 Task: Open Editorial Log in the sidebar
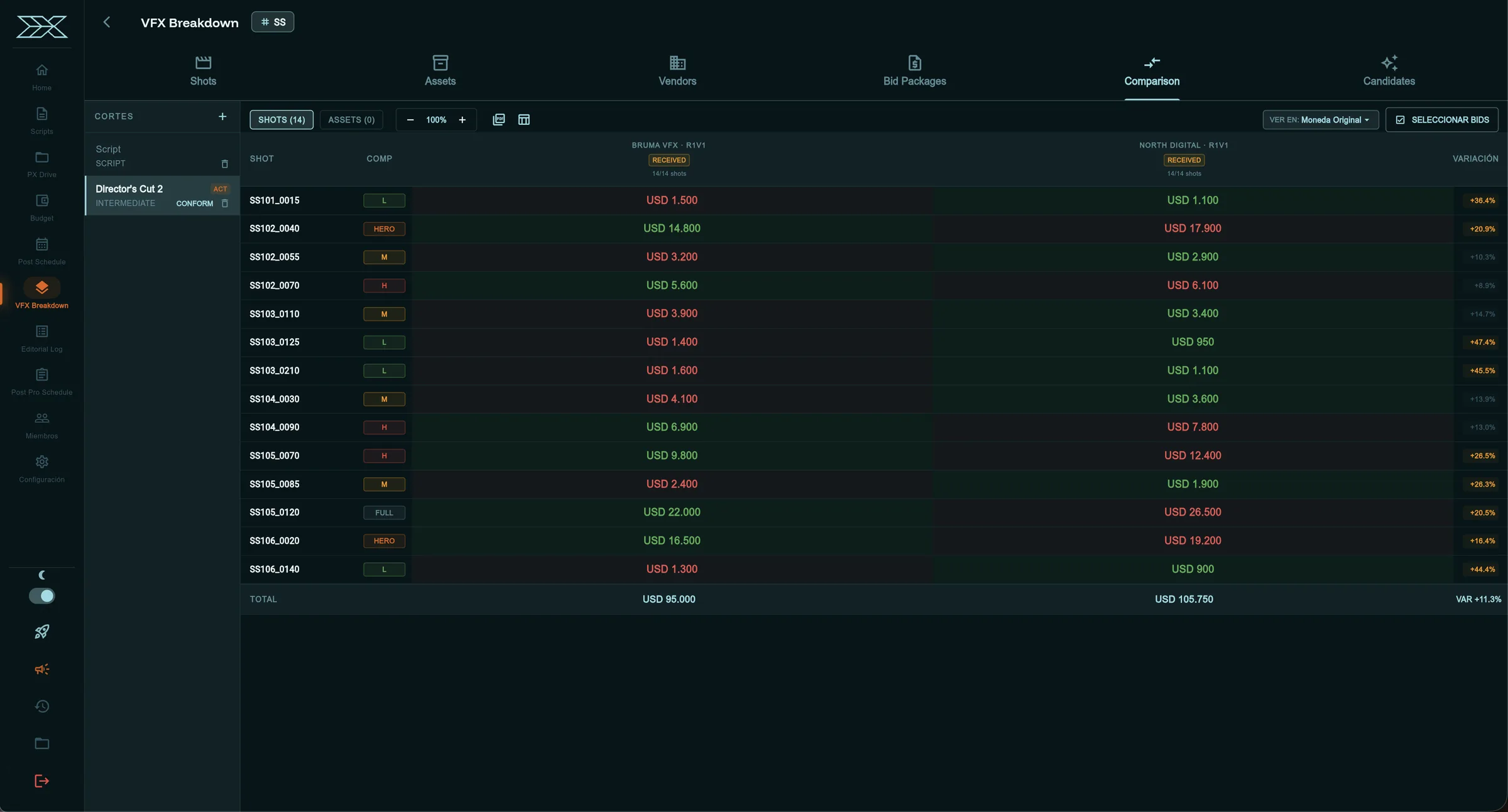click(42, 338)
